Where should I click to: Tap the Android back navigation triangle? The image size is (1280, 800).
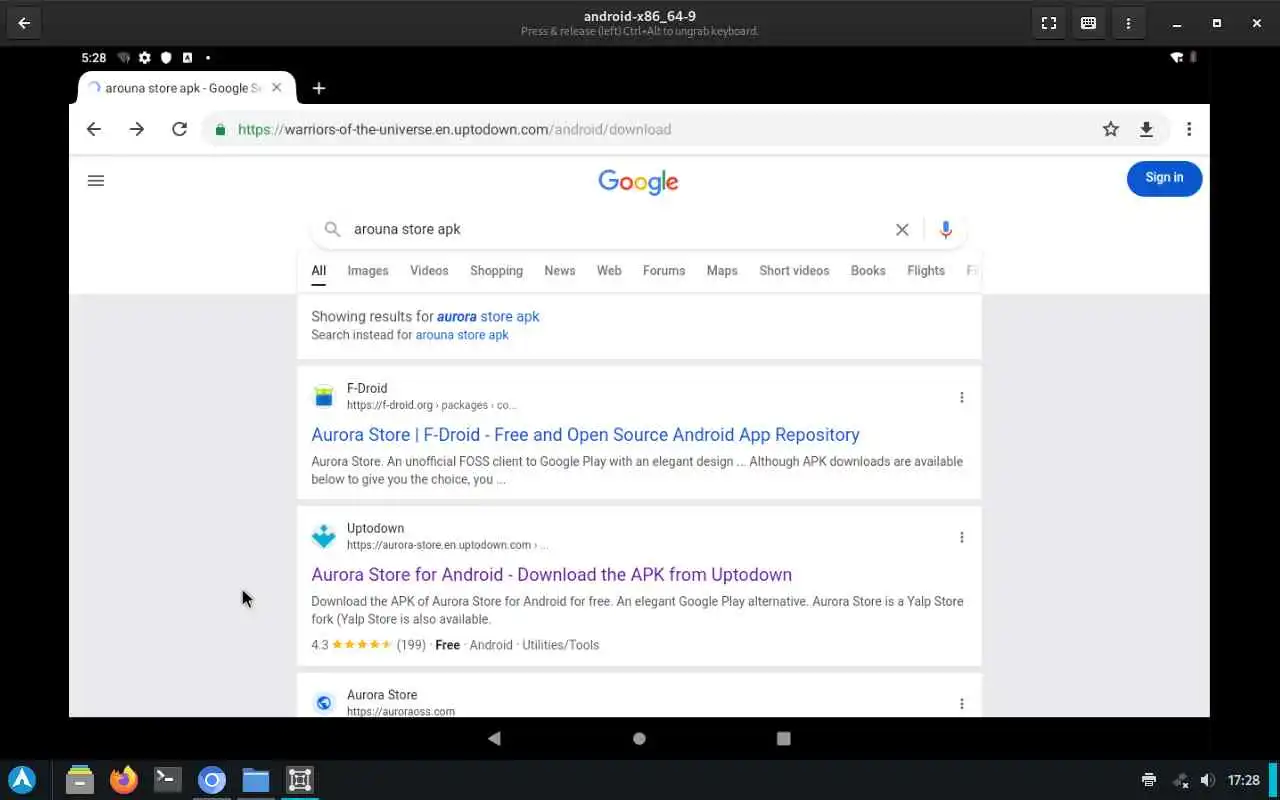coord(494,738)
